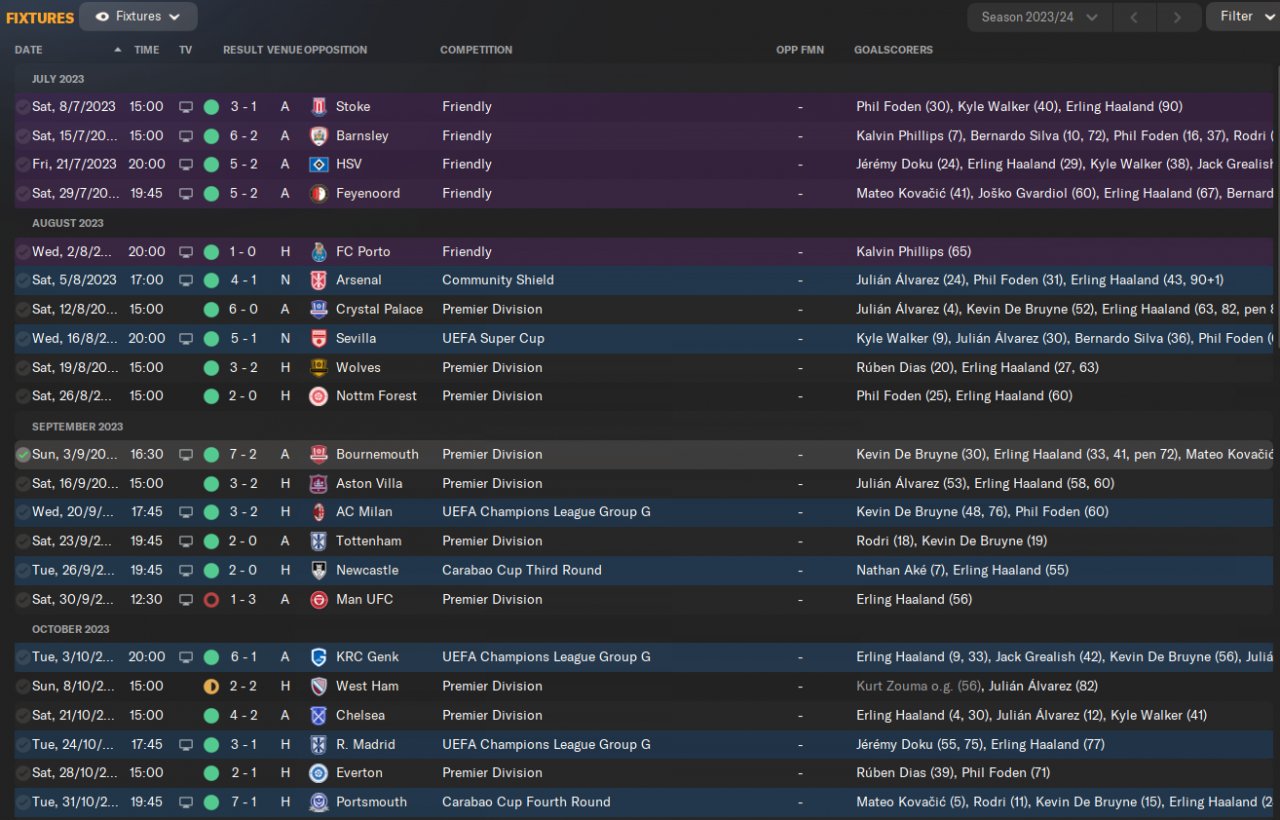Expand the Filter dropdown
The height and width of the screenshot is (820, 1280).
[x=1242, y=17]
